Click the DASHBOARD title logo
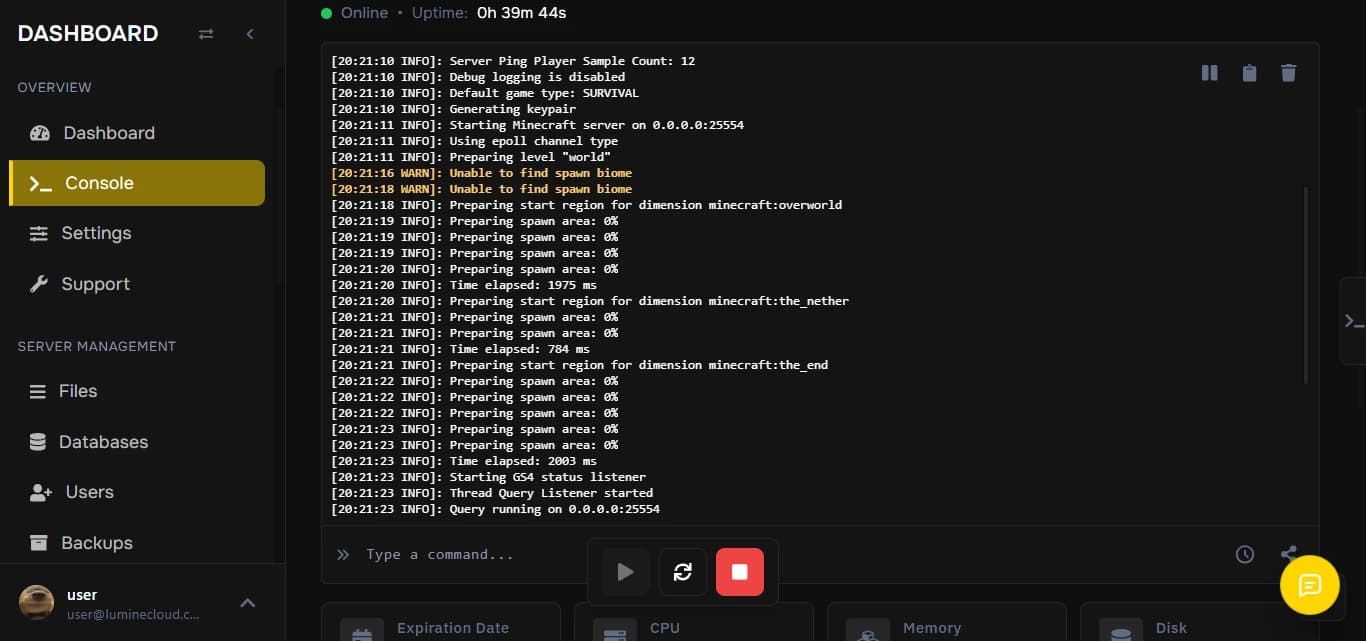The width and height of the screenshot is (1366, 641). coord(88,34)
